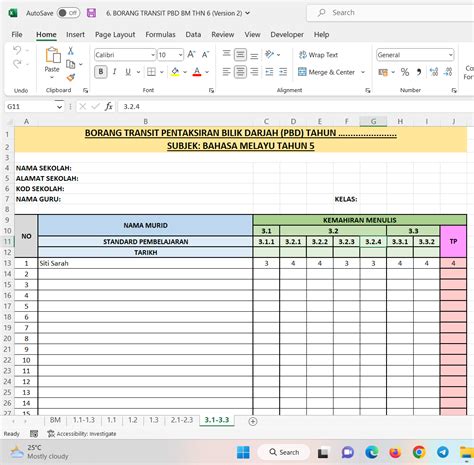Toggle Underline formatting
The height and width of the screenshot is (465, 474).
point(128,72)
